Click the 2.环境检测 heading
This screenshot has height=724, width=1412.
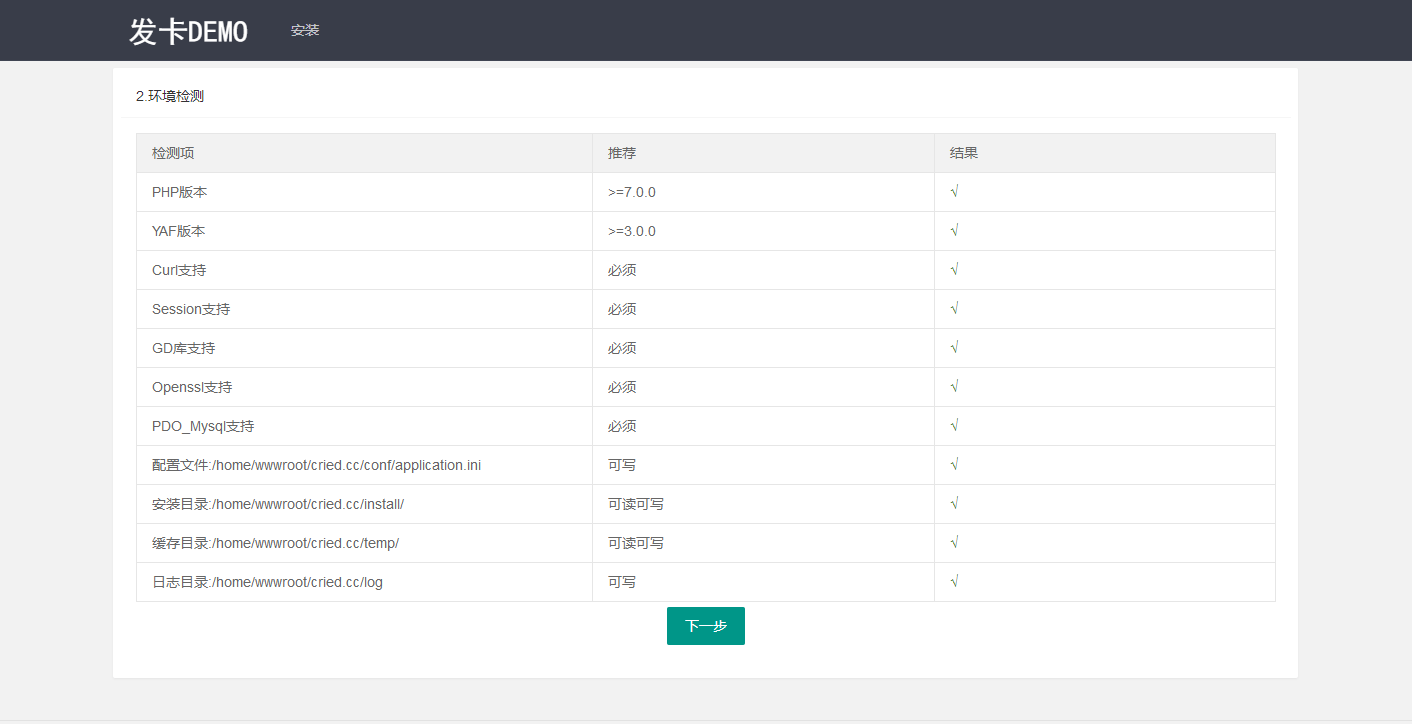click(170, 97)
